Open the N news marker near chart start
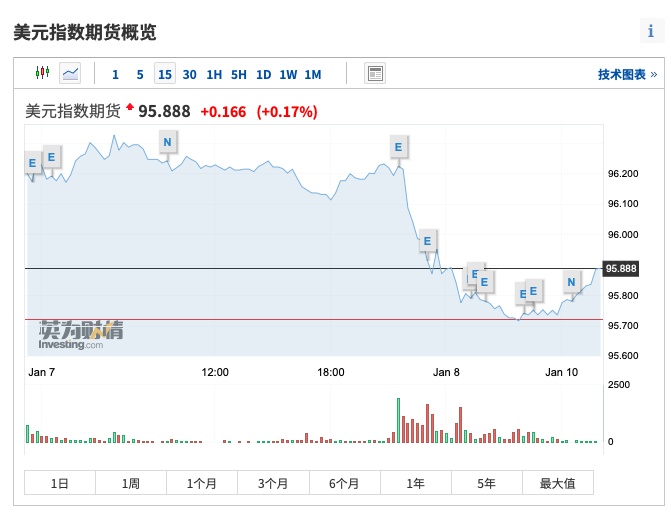671x512 pixels. [167, 142]
